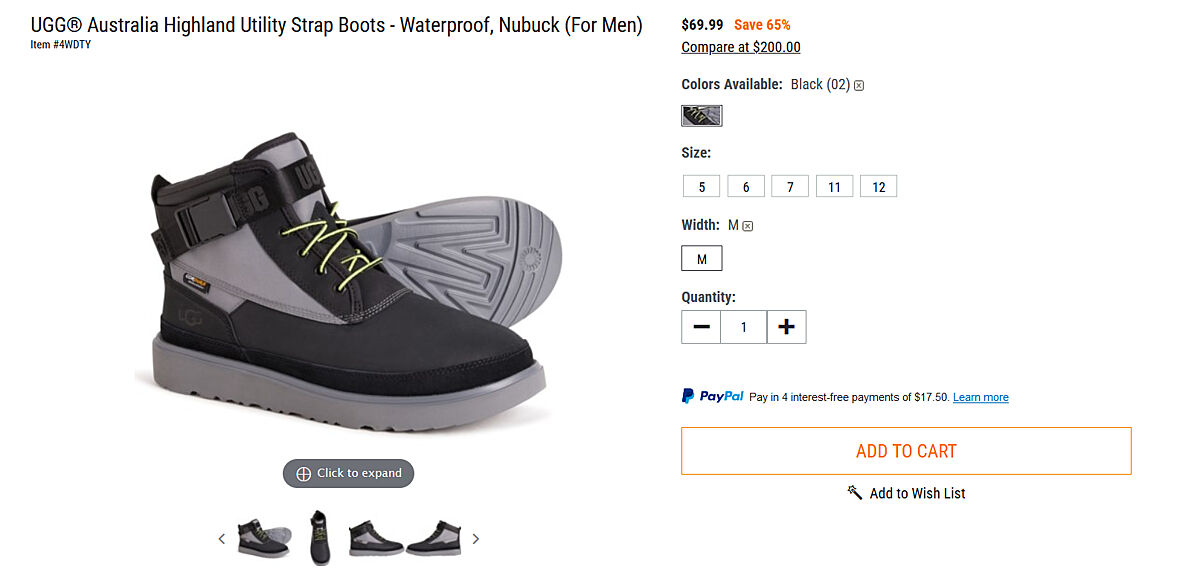This screenshot has height=581, width=1200.
Task: Show next thumbnails with right arrow
Action: (x=476, y=539)
